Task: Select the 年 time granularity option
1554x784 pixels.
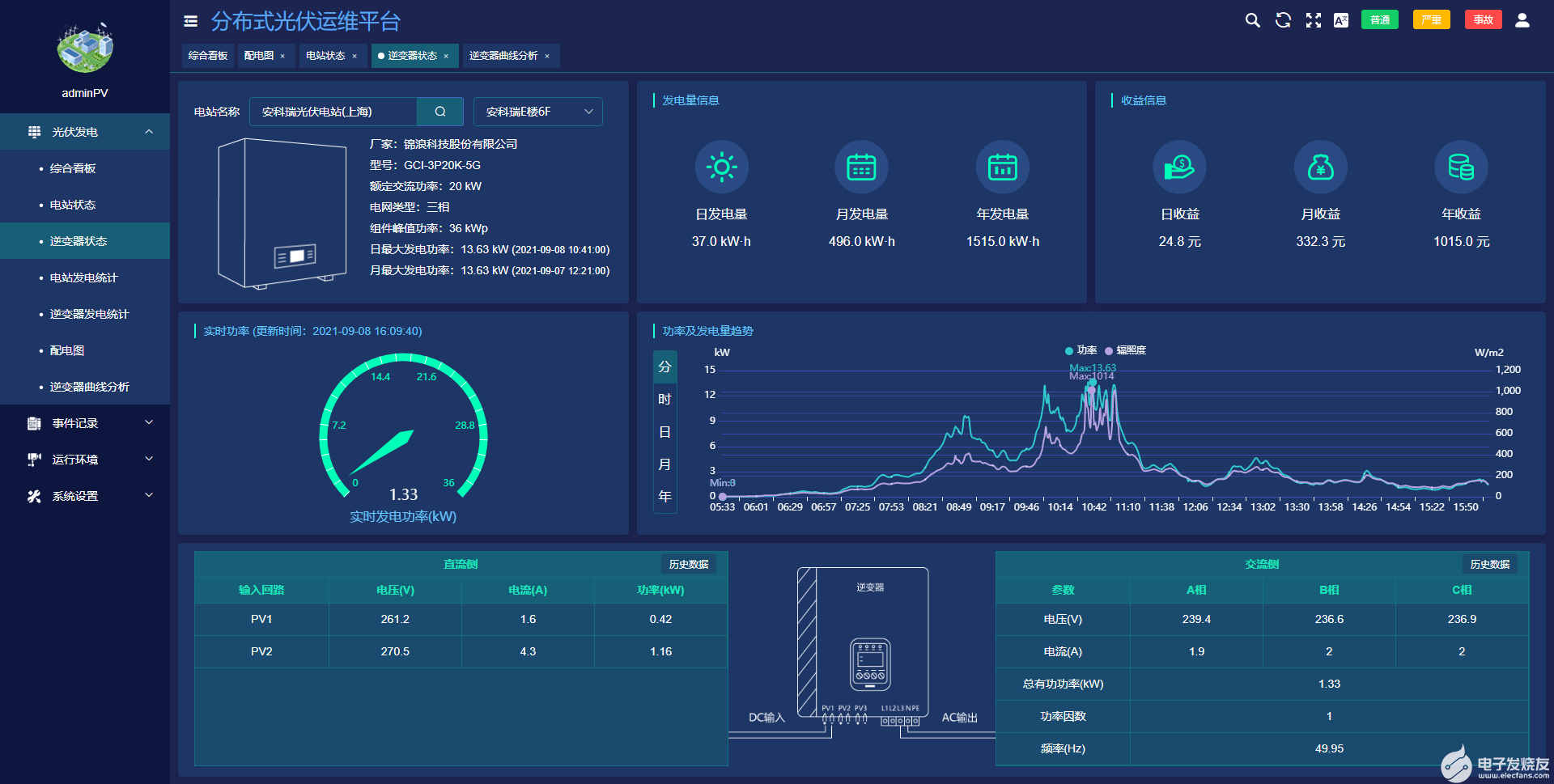Action: coord(664,496)
